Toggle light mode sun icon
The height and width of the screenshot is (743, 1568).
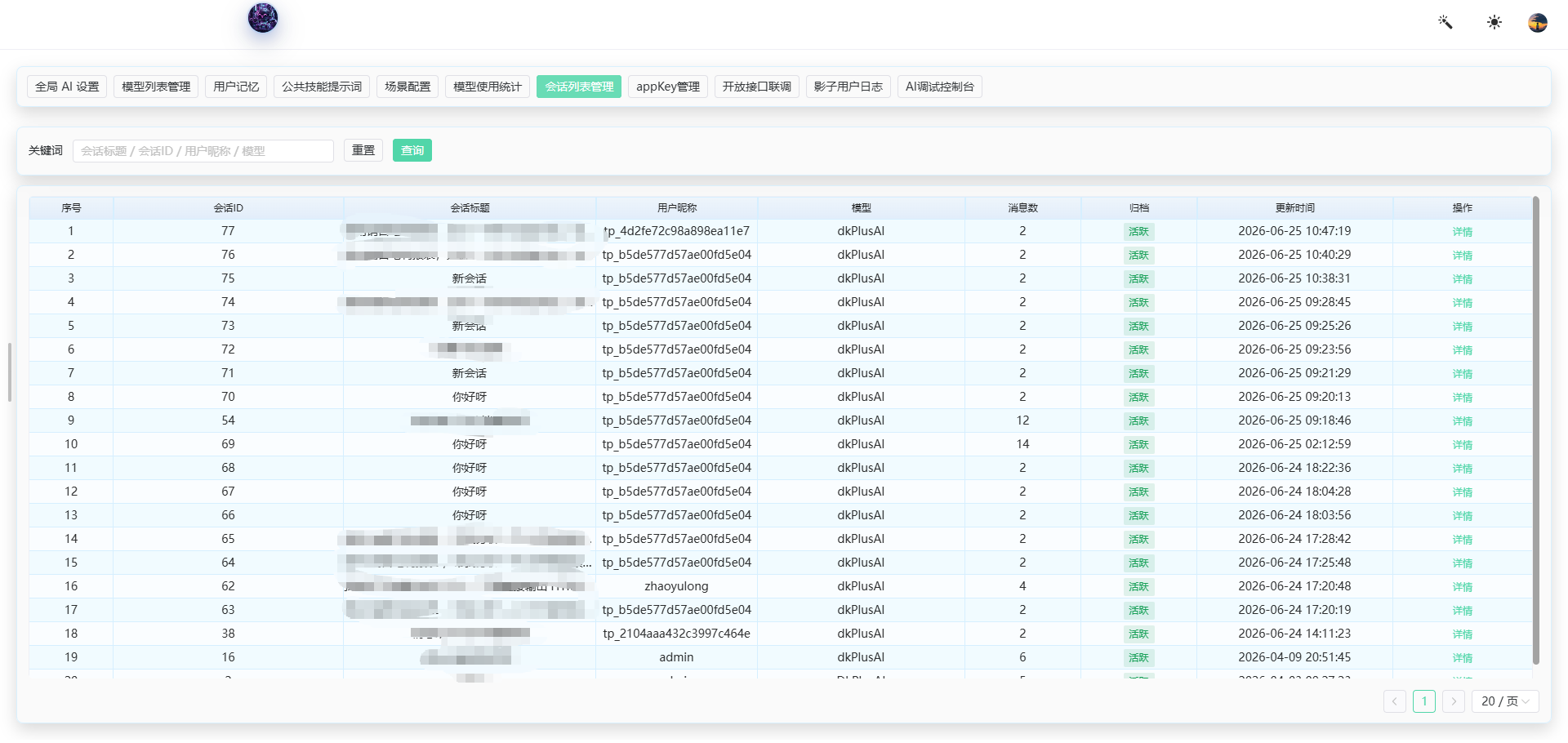click(1494, 22)
